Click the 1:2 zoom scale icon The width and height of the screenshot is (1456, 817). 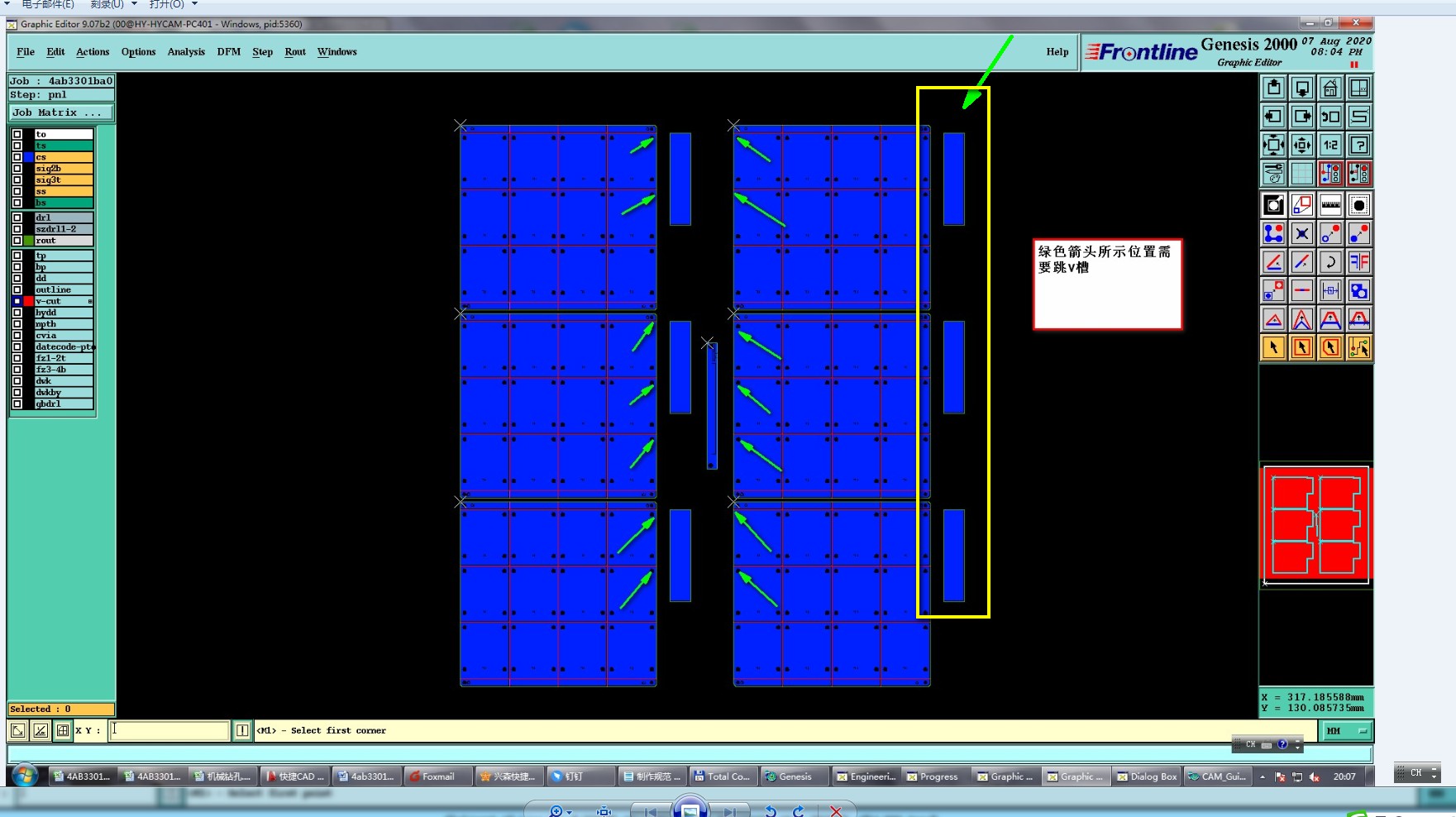[x=1330, y=146]
